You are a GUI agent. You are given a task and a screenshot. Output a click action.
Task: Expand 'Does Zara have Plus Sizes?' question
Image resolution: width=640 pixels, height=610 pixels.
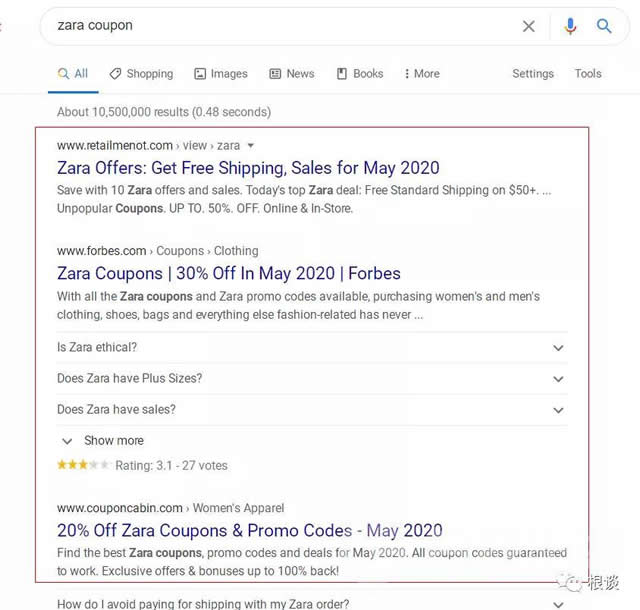click(312, 378)
